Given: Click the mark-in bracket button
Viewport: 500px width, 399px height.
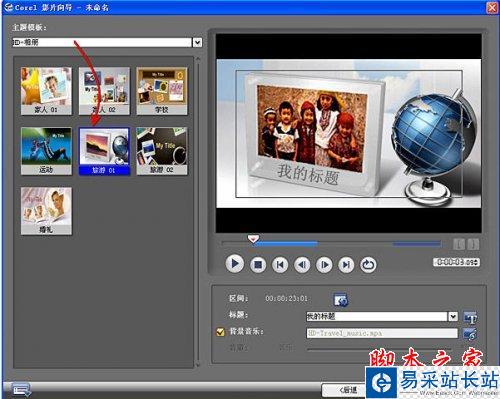Looking at the screenshot, I should coord(459,244).
